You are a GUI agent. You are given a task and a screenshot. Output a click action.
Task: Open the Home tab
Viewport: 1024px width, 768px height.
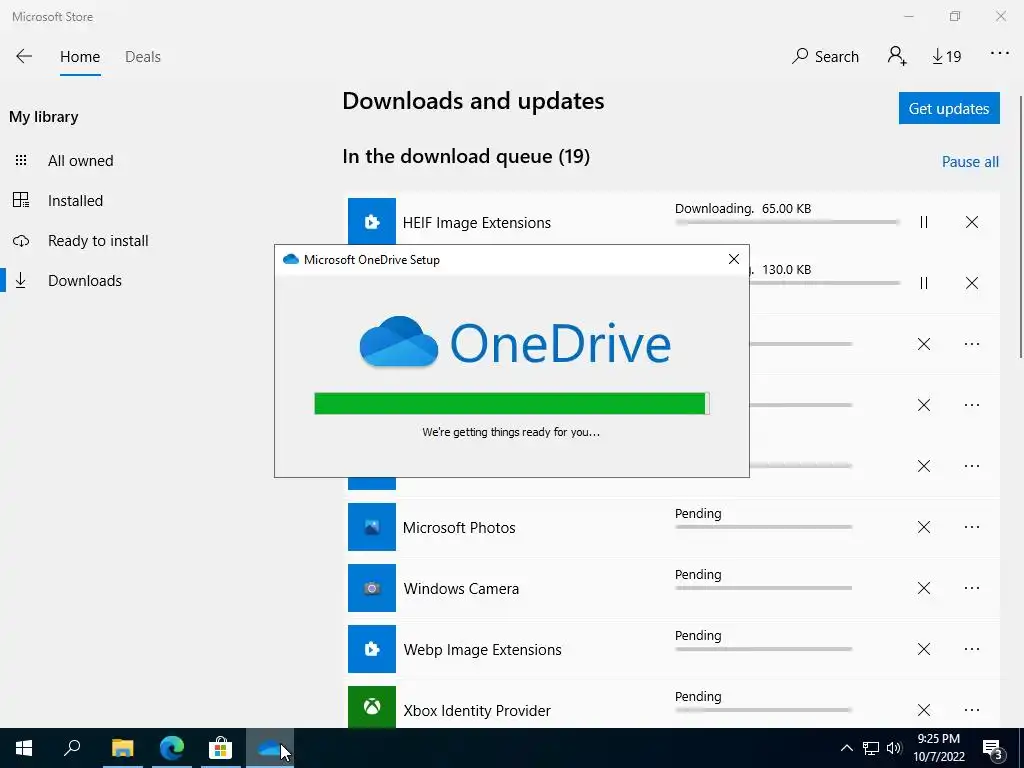tap(80, 57)
